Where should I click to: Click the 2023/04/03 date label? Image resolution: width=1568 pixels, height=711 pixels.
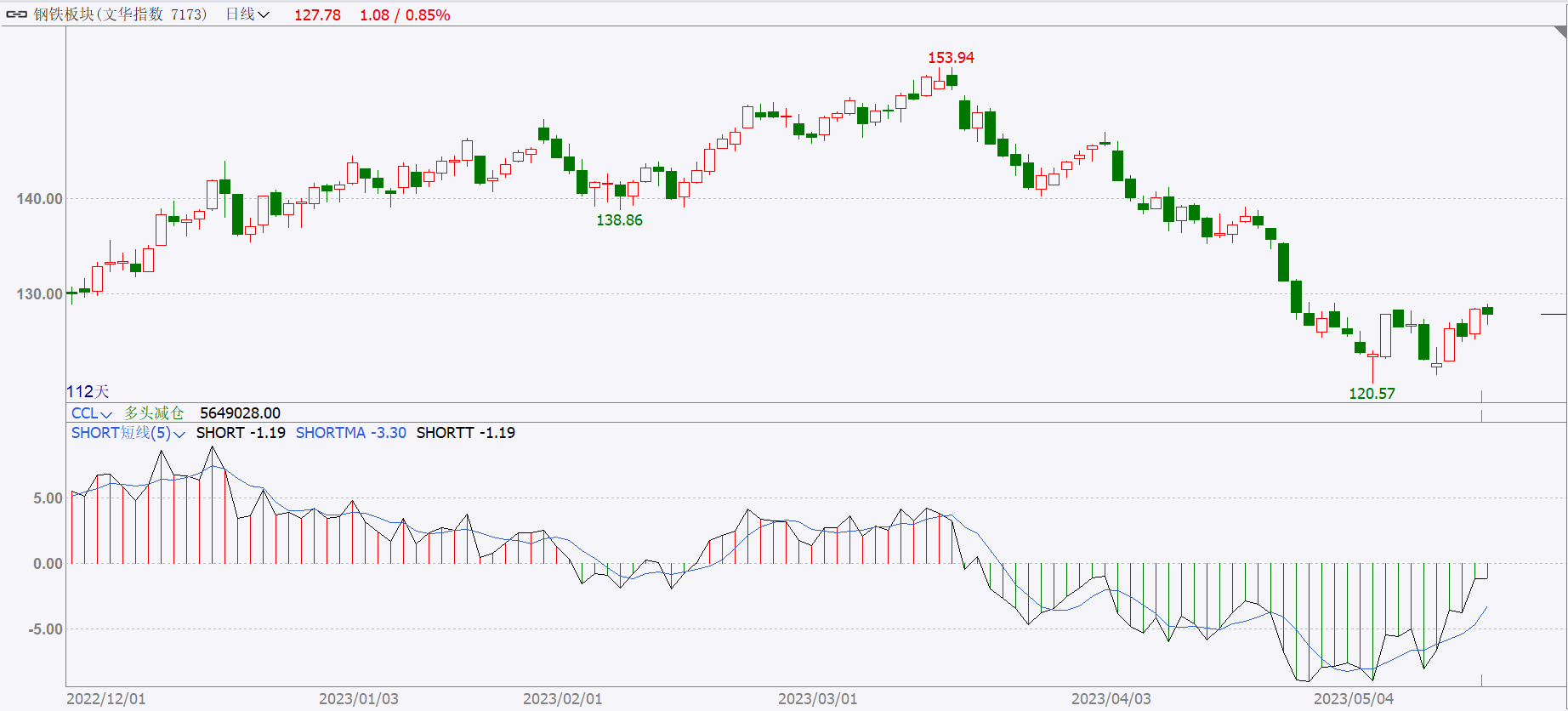(1111, 699)
